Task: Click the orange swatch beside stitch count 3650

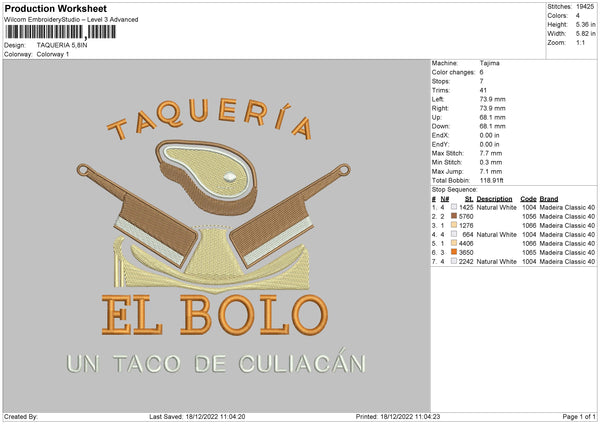Action: [x=454, y=252]
